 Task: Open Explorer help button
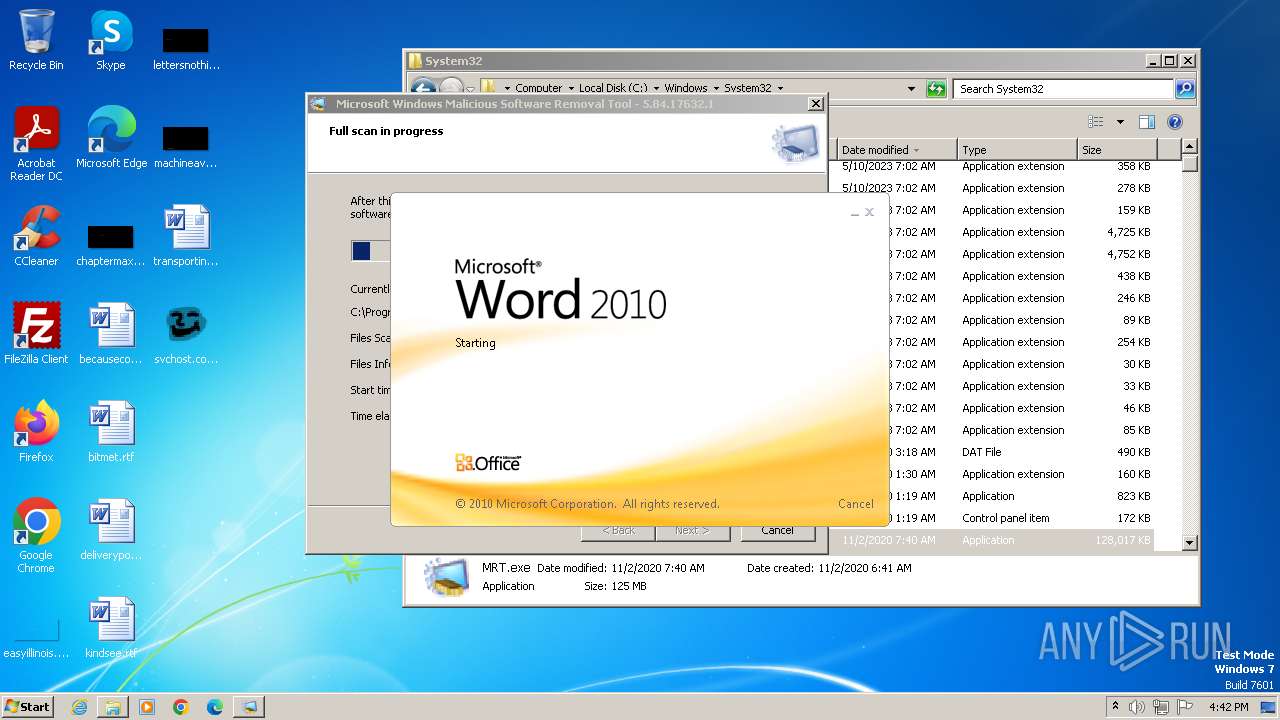[1175, 122]
